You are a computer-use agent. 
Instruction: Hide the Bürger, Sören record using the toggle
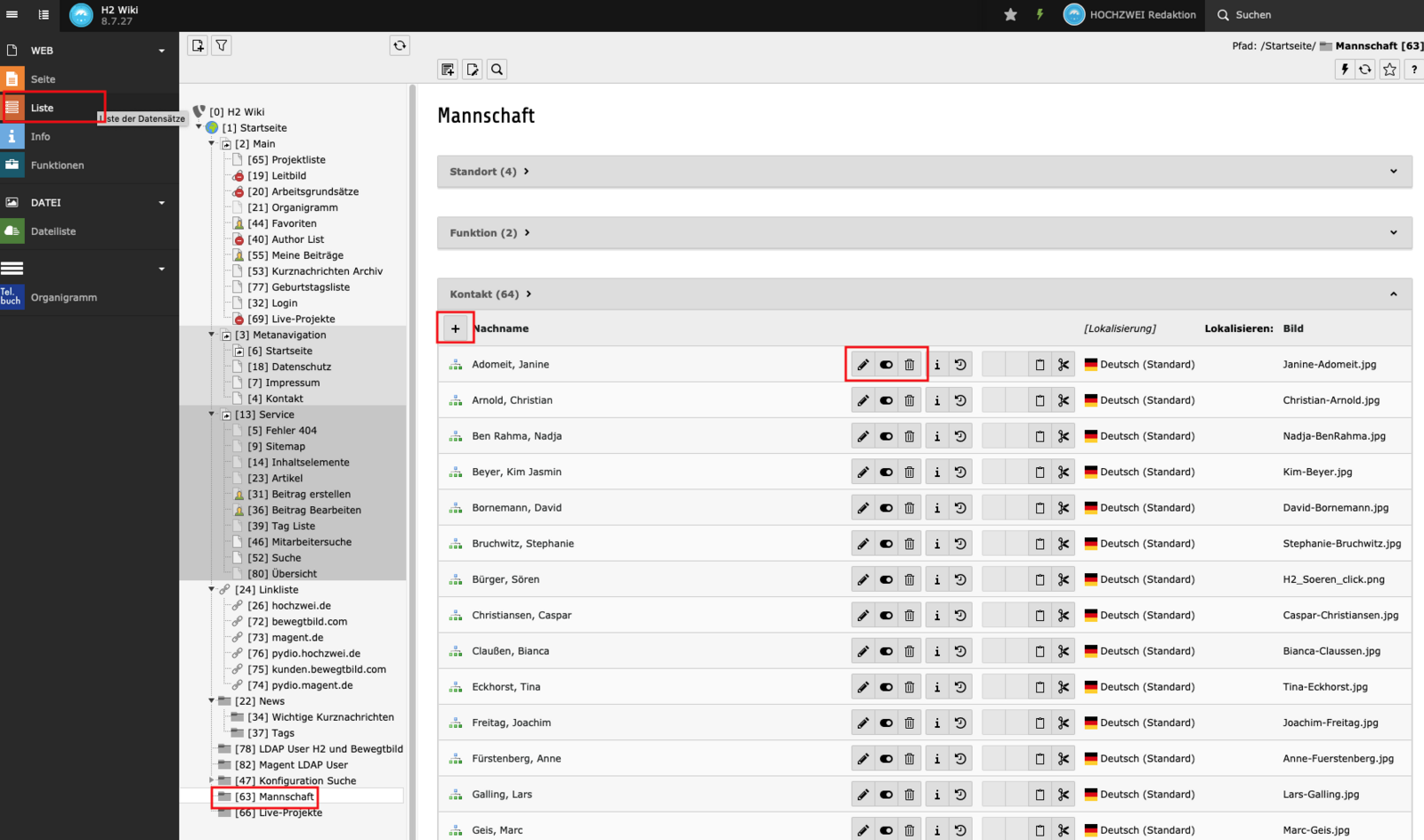pyautogui.click(x=886, y=580)
